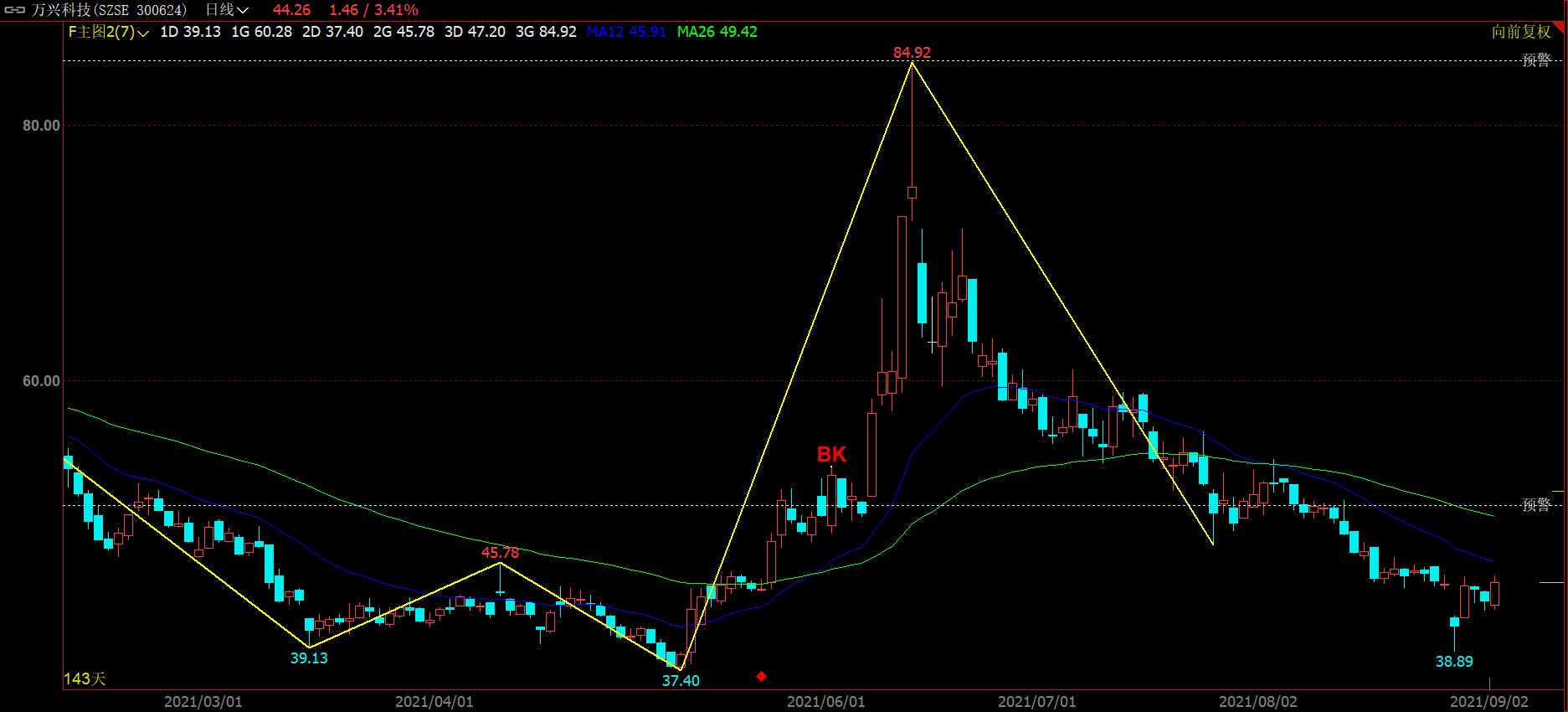The image size is (1568, 712).
Task: Click the lower 预警 alert label
Action: point(1536,504)
